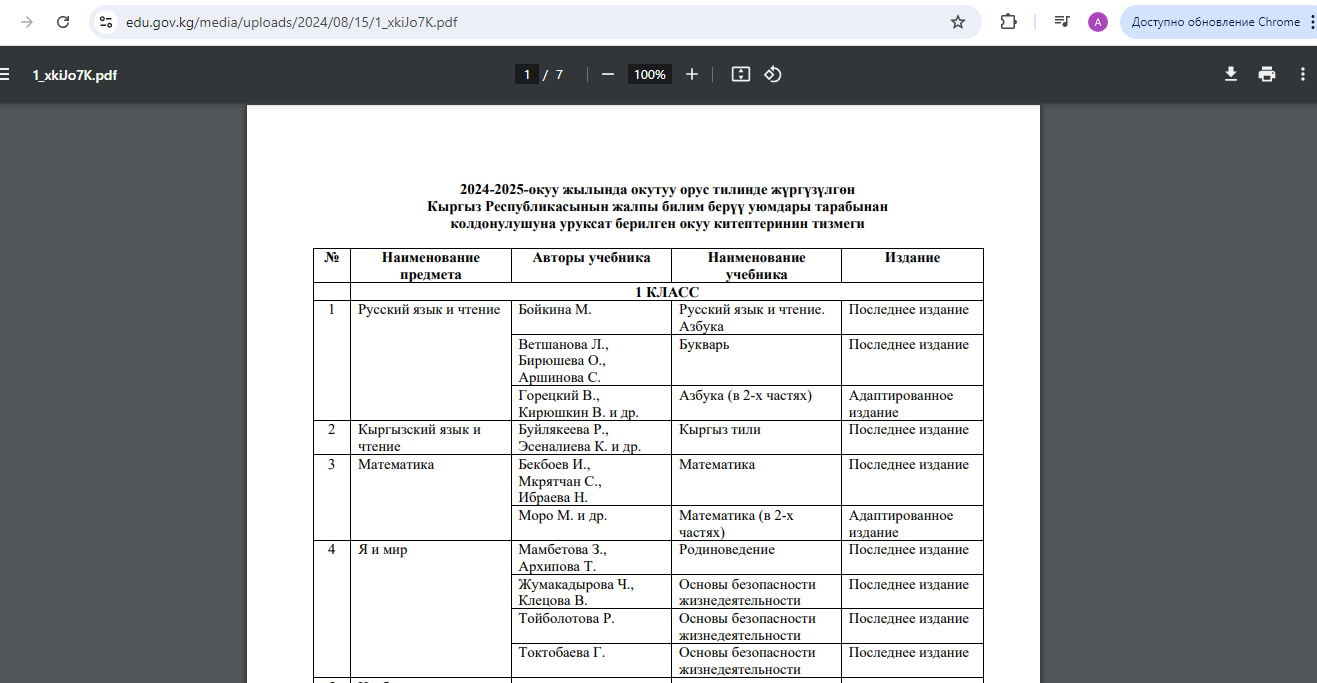This screenshot has width=1317, height=683.
Task: Click the file name 1_xkiJo7K.pdf
Action: (x=75, y=74)
